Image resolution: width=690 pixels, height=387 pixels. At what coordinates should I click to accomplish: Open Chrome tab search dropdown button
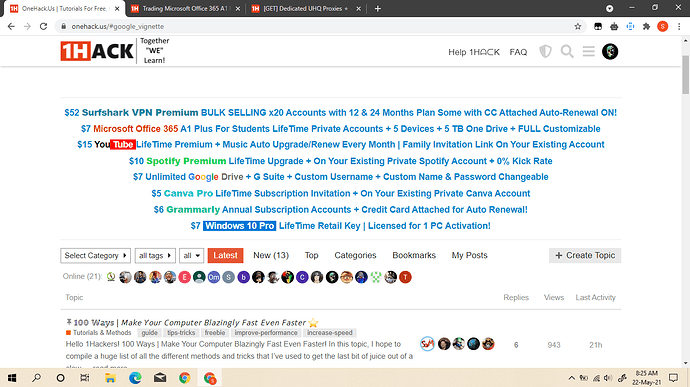[609, 8]
